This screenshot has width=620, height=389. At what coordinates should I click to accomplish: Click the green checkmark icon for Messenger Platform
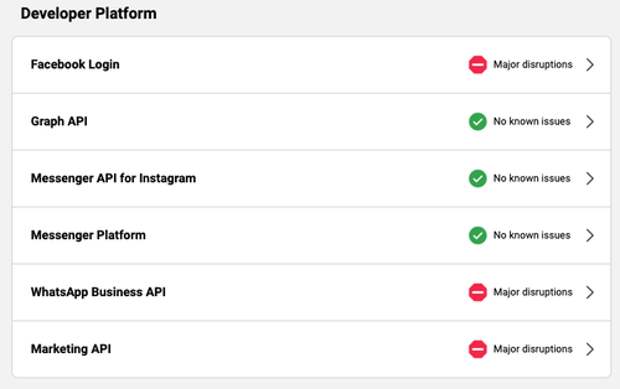[478, 235]
